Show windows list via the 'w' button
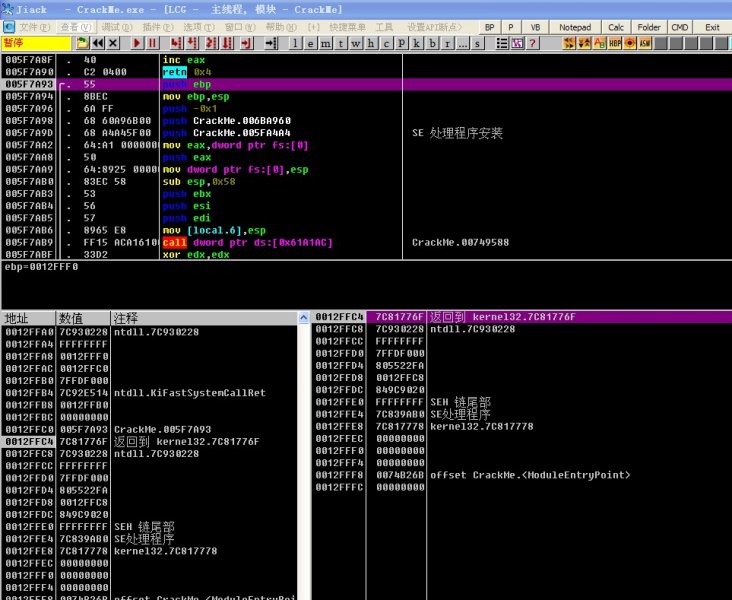The image size is (732, 600). pos(356,43)
